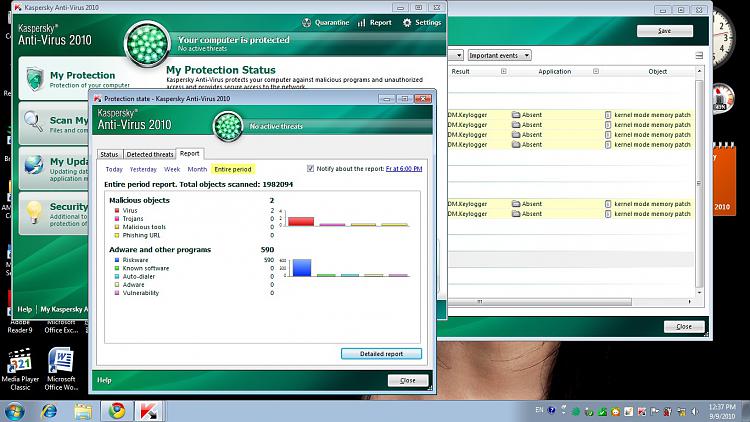
Task: Click the My Protection shield icon
Action: pos(35,79)
